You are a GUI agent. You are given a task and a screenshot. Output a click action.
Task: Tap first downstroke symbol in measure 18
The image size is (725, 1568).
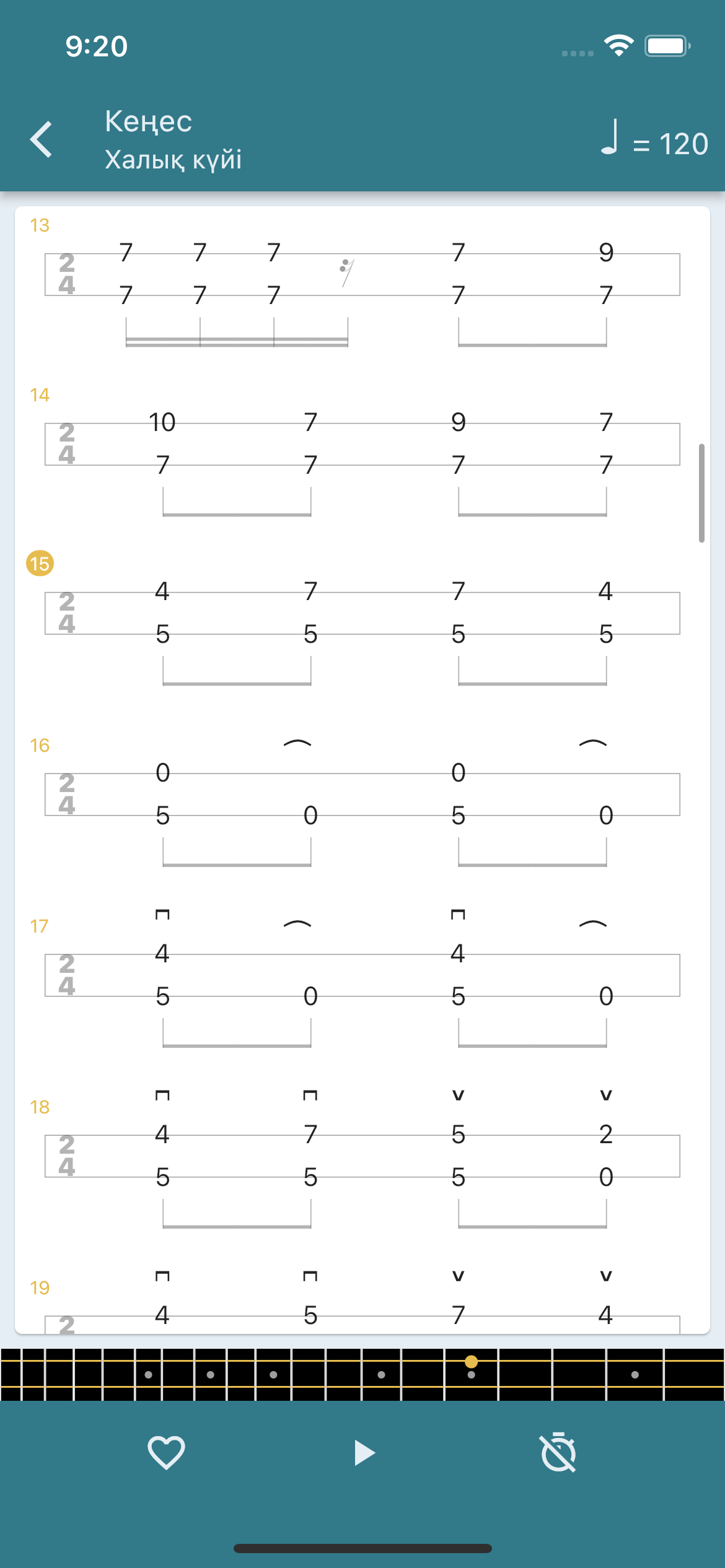[x=162, y=1095]
